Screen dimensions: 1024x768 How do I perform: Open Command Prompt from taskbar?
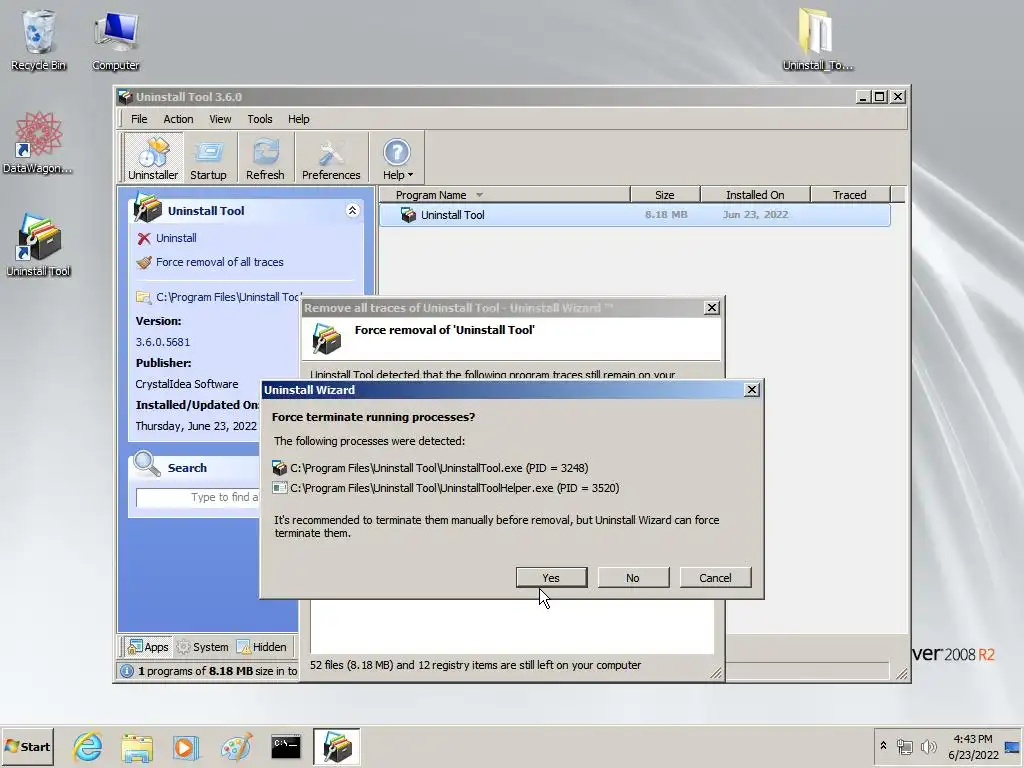point(286,746)
